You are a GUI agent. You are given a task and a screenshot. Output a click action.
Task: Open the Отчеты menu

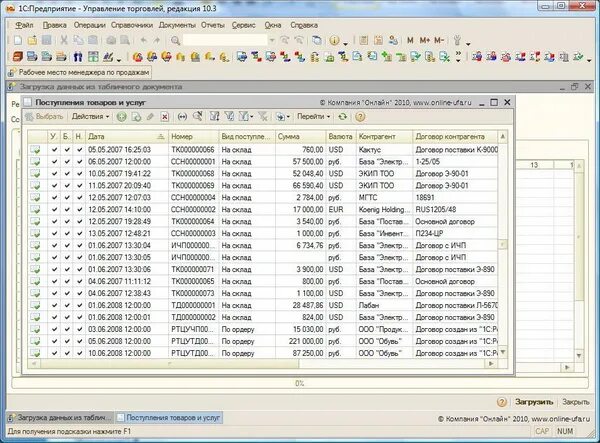(x=213, y=25)
